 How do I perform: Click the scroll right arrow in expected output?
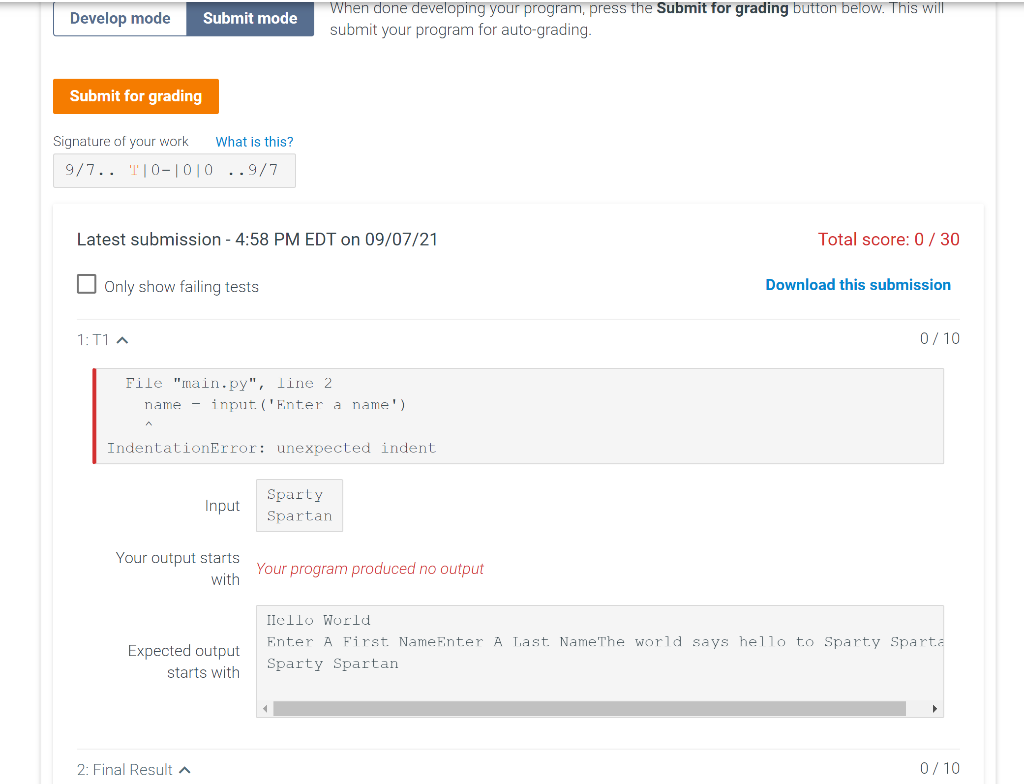[935, 709]
